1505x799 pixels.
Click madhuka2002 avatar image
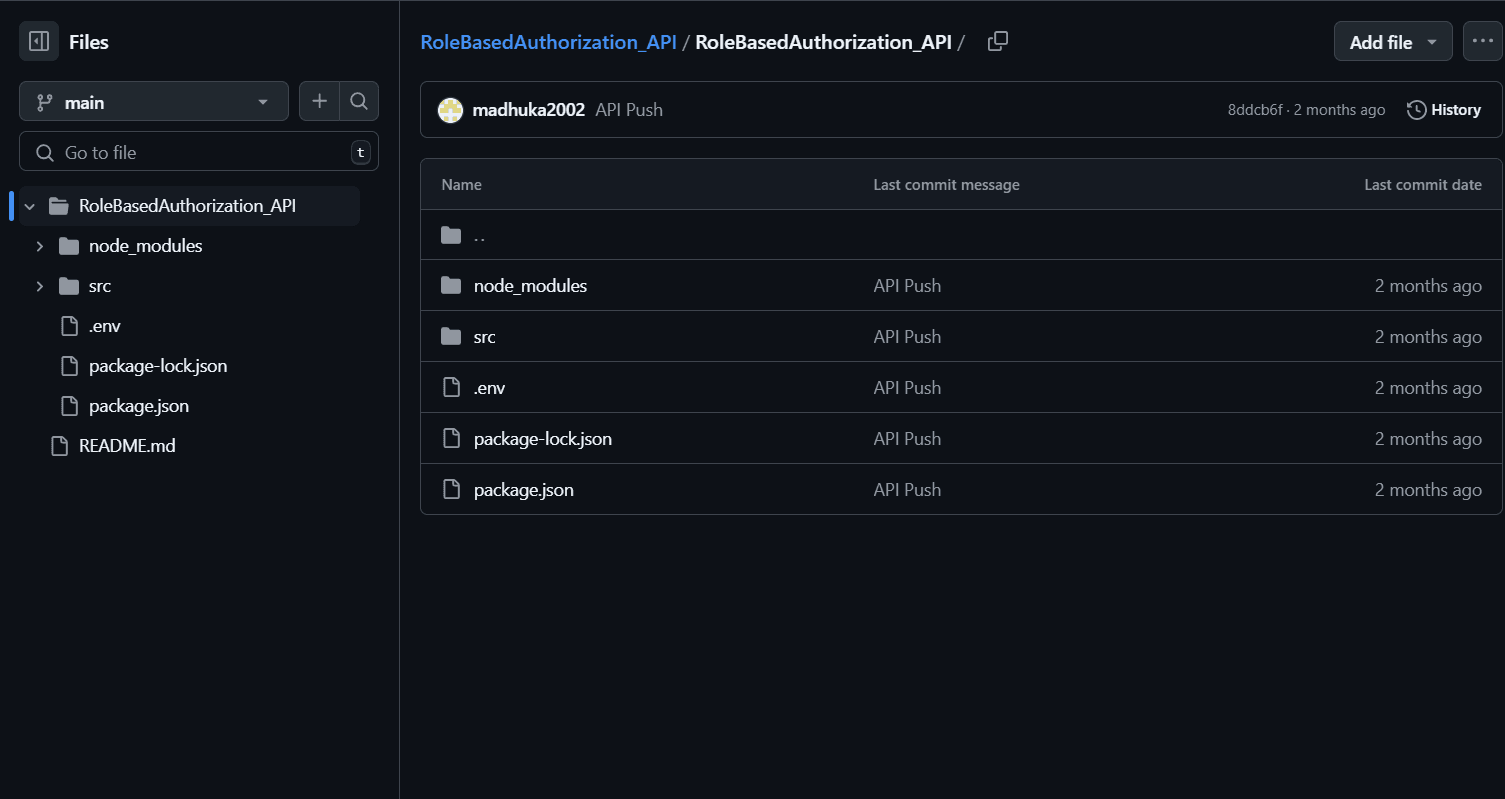click(x=450, y=110)
